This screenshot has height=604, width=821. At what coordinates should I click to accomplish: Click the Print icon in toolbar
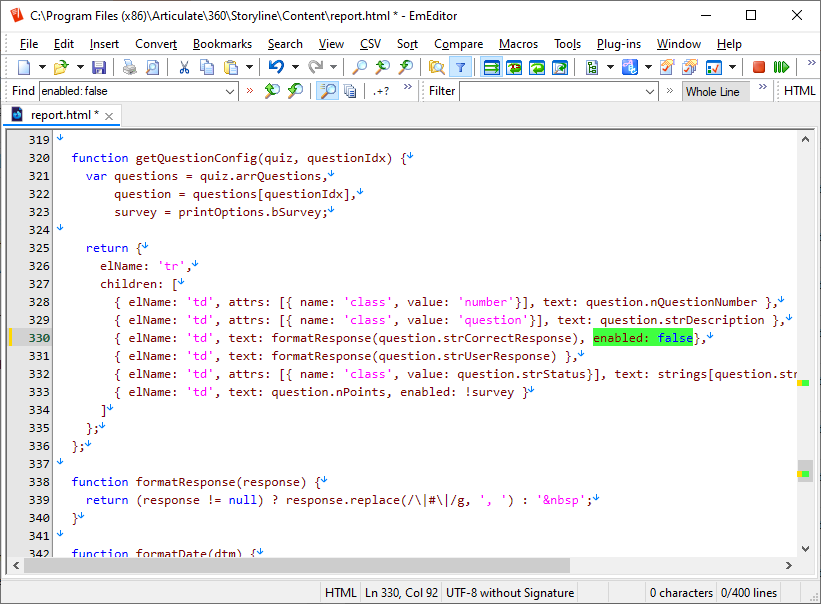[x=129, y=67]
